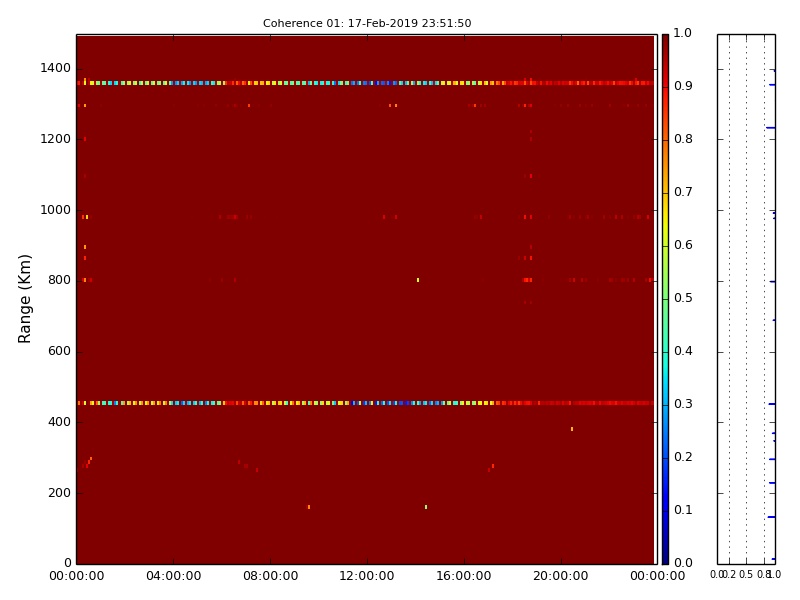Select the 1400 range tick label
Viewport: 800px width, 600px height.
tap(56, 68)
